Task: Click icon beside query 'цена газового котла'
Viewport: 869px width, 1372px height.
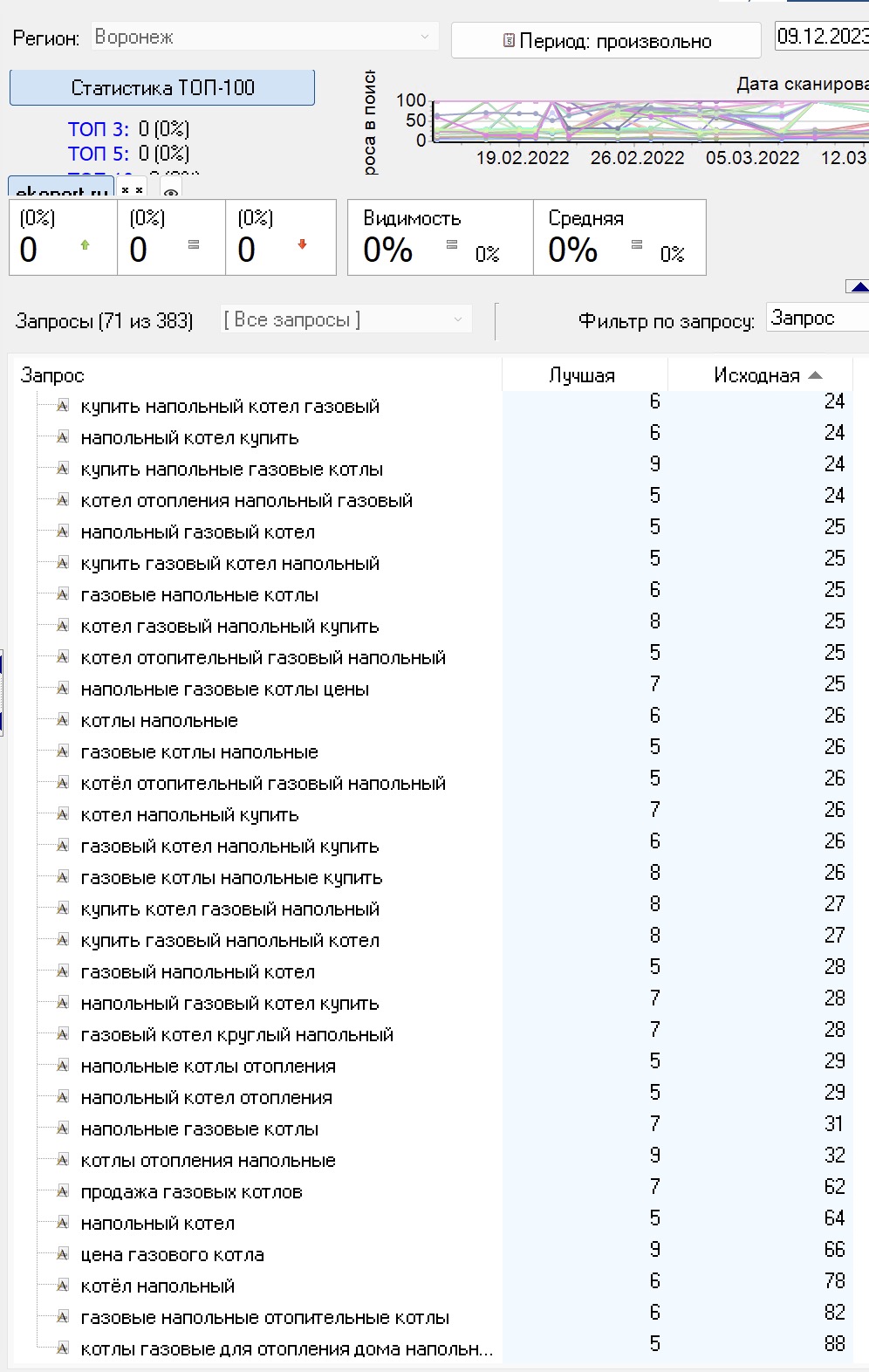Action: point(63,1254)
